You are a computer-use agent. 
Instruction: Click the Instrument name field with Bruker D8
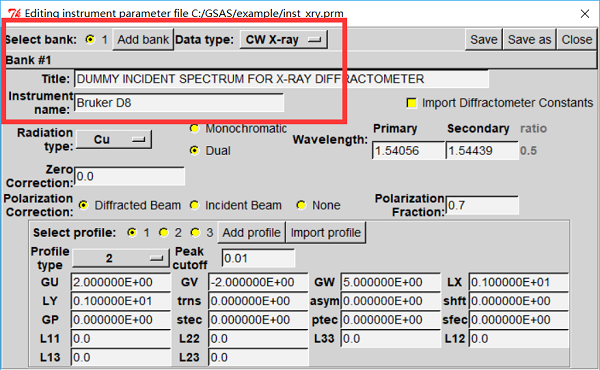click(x=179, y=103)
